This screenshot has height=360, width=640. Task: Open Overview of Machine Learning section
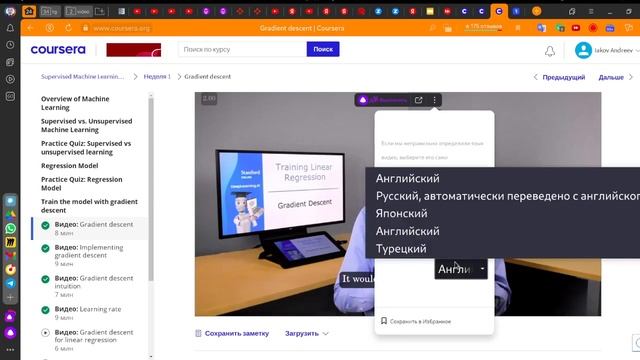(75, 103)
